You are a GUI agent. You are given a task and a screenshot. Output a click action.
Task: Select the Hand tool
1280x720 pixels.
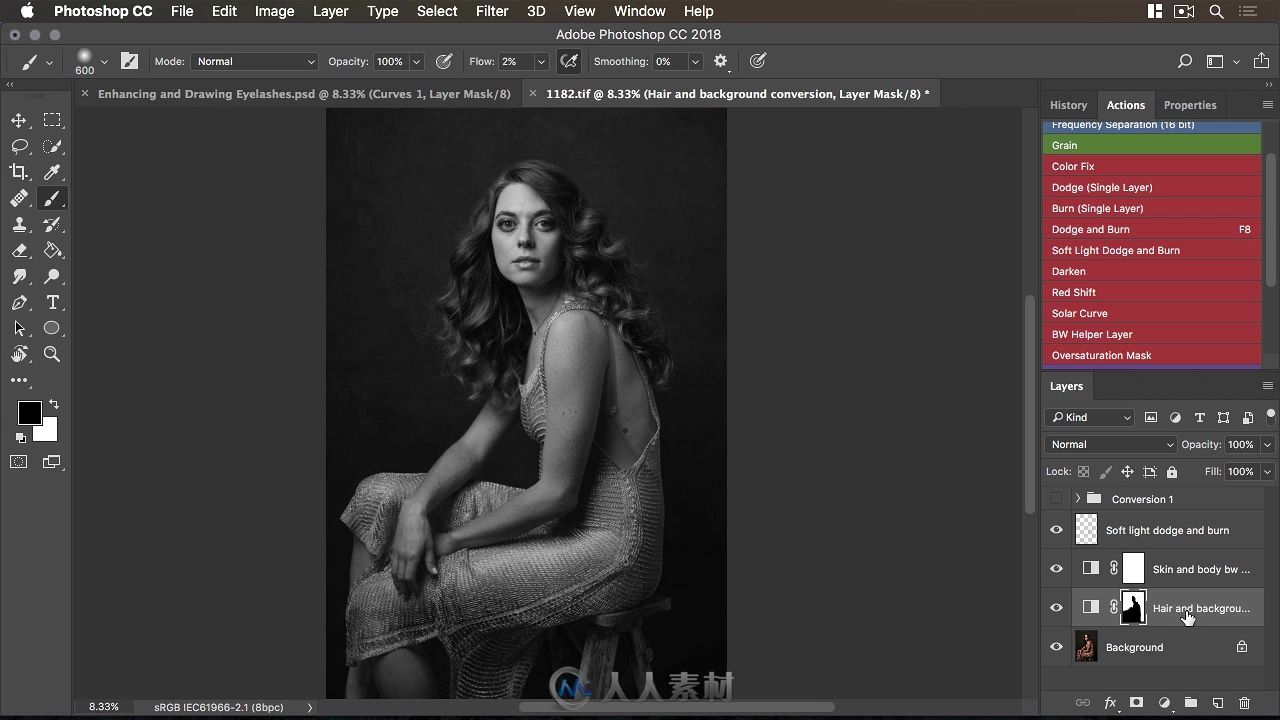click(x=19, y=354)
